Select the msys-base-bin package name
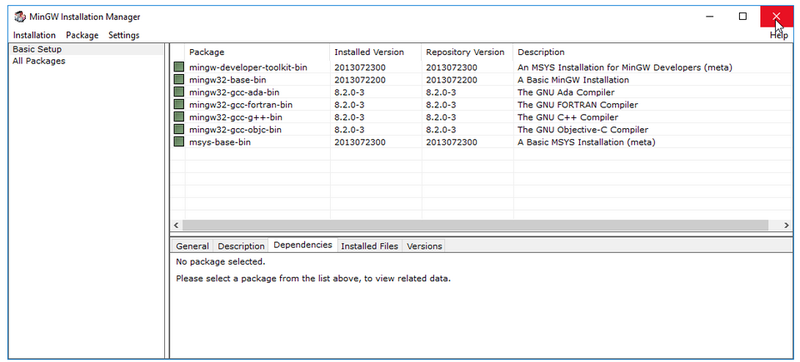 point(220,142)
